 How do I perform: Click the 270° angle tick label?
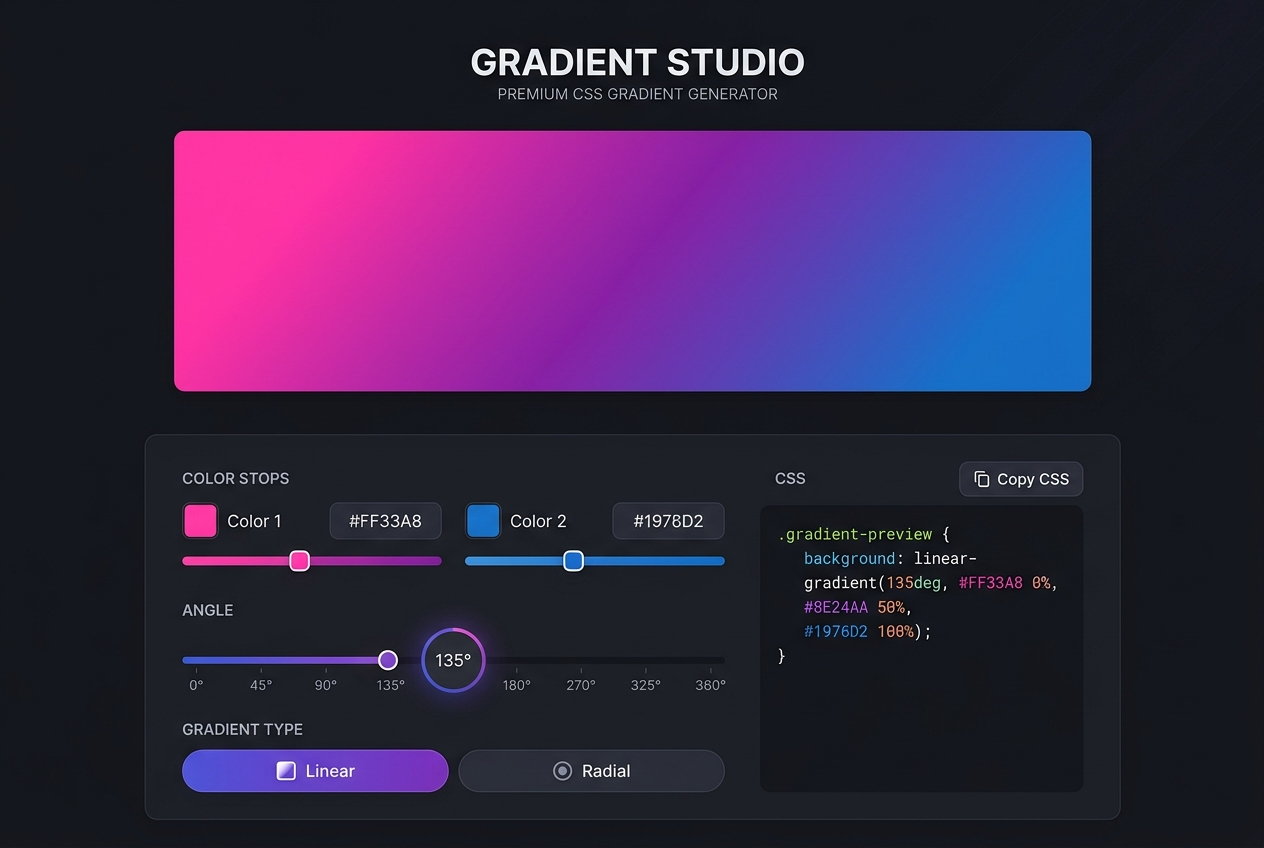click(x=581, y=685)
